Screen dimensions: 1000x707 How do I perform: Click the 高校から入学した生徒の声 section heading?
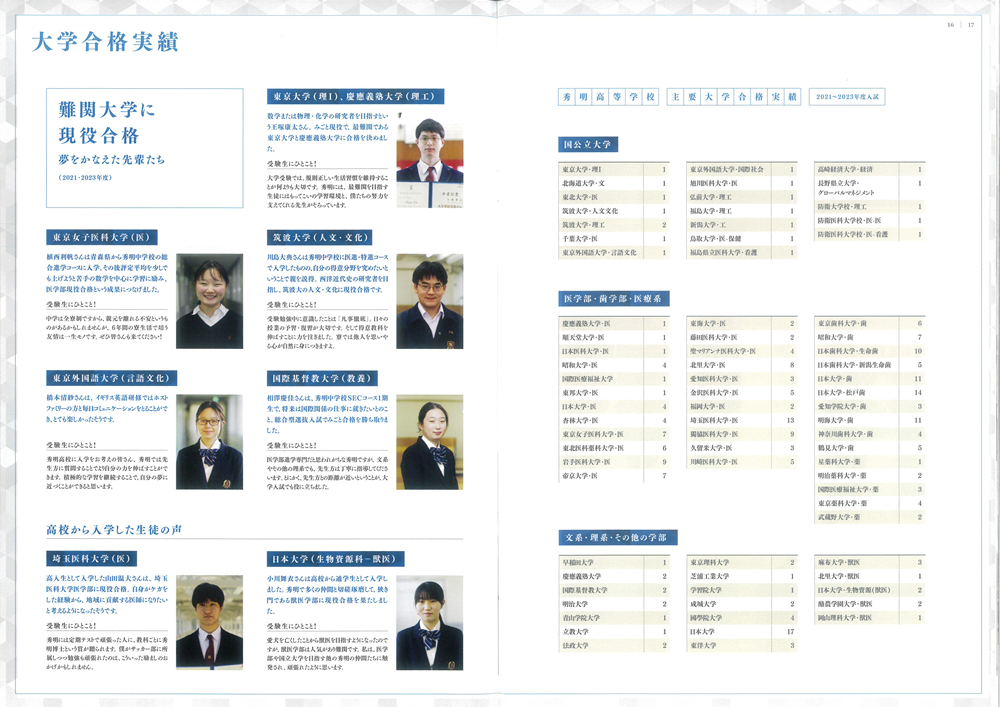114,529
